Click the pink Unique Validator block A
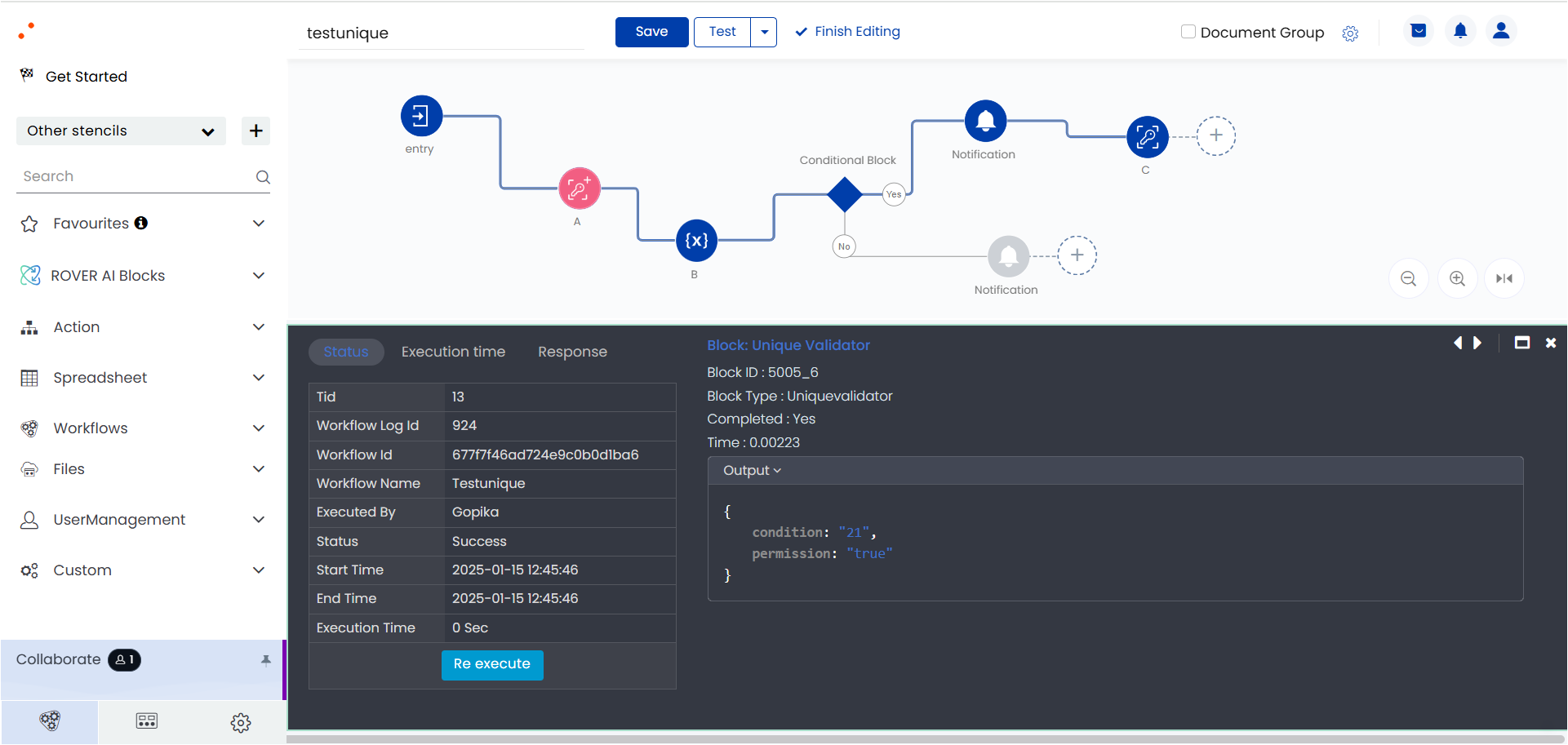Screen dimensions: 1568x745 (580, 189)
